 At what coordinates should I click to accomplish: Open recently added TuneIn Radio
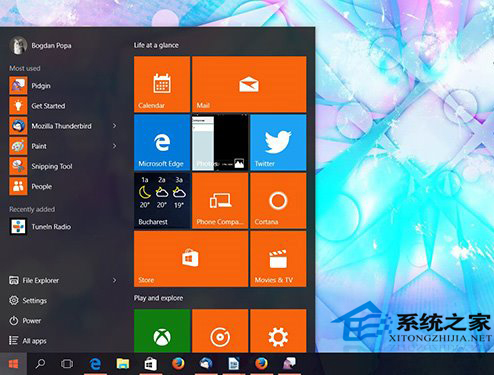[x=63, y=227]
